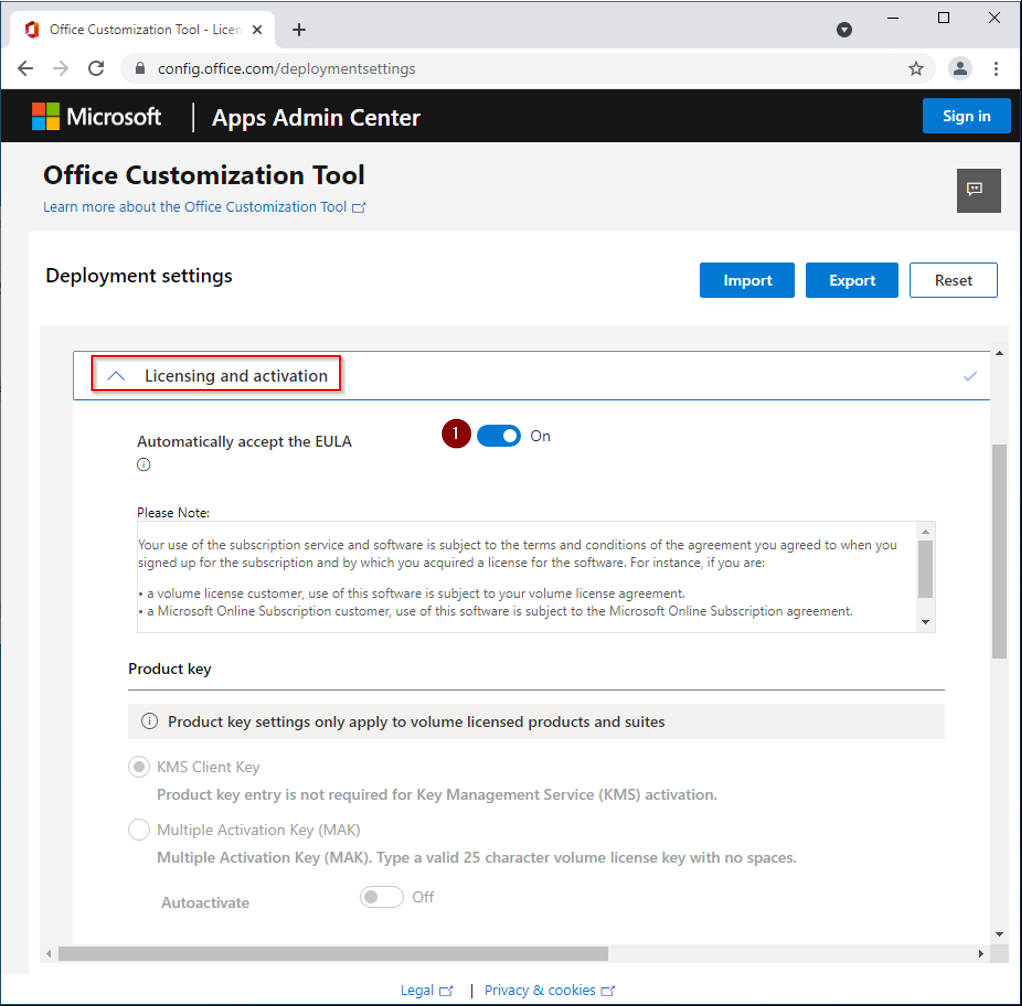This screenshot has width=1022, height=1006.
Task: Minimize the Chrome browser window
Action: coord(893,18)
